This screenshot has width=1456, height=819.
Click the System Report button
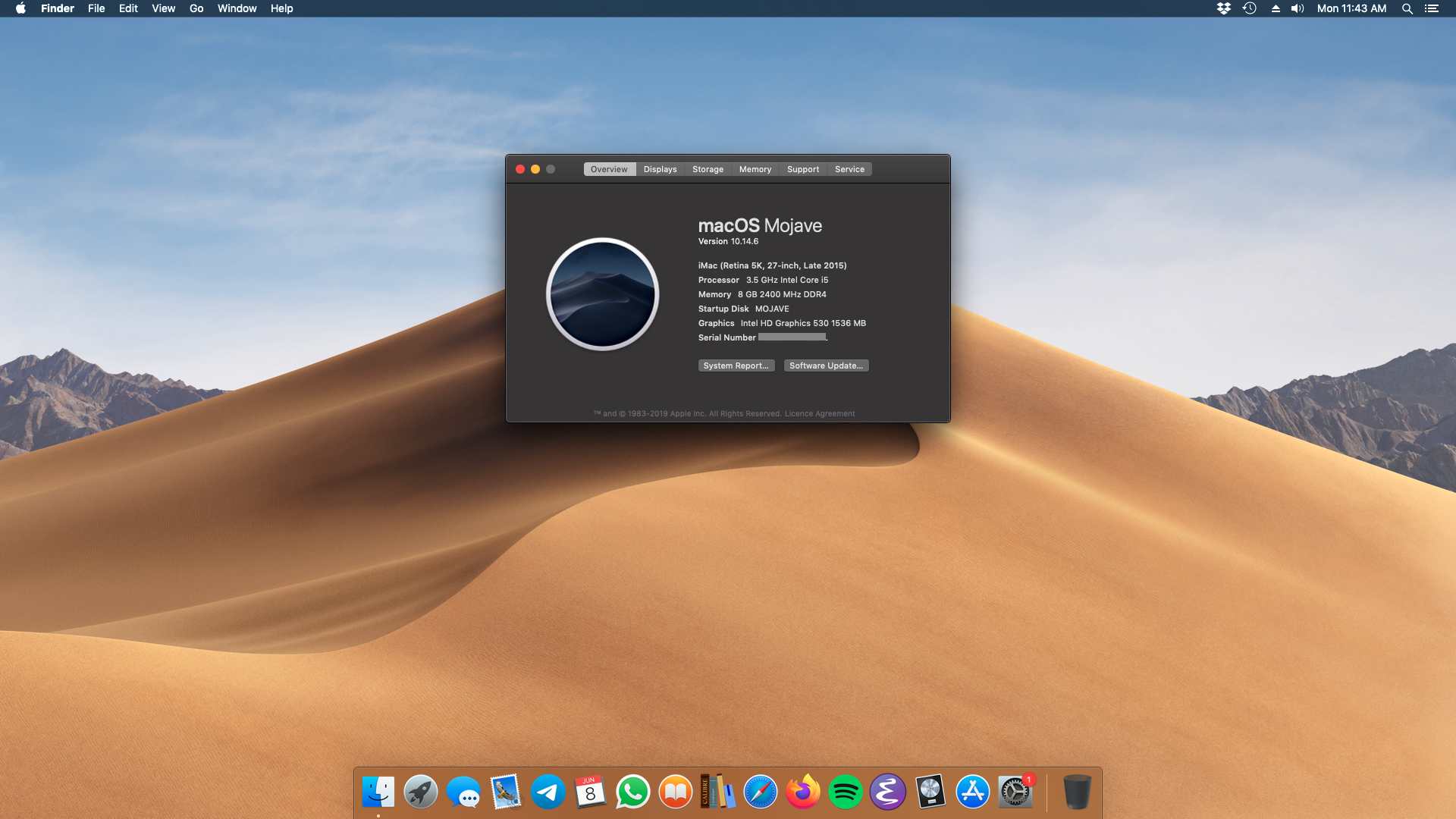pyautogui.click(x=736, y=366)
